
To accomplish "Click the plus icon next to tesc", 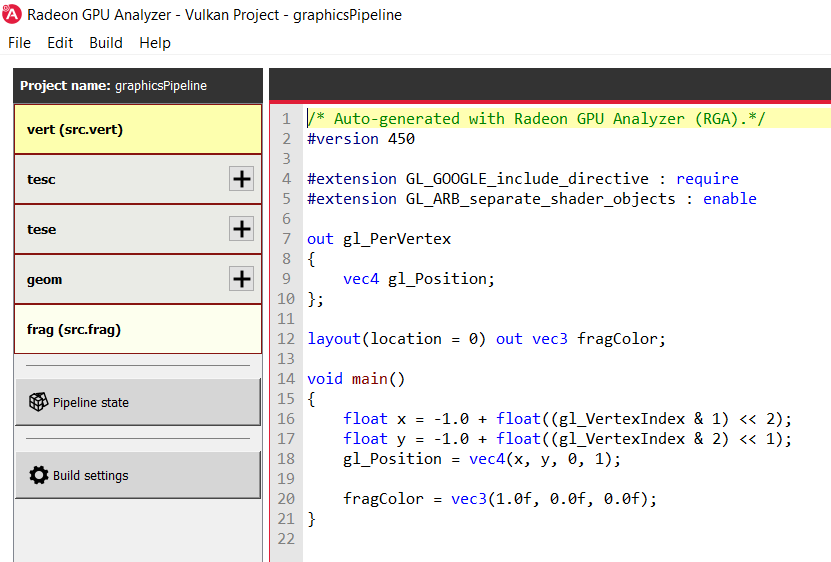I will (x=241, y=179).
